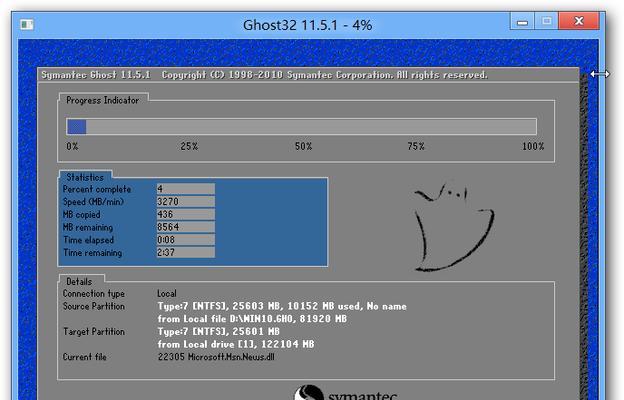Click the source line with 10152 MB used

[x=282, y=306]
